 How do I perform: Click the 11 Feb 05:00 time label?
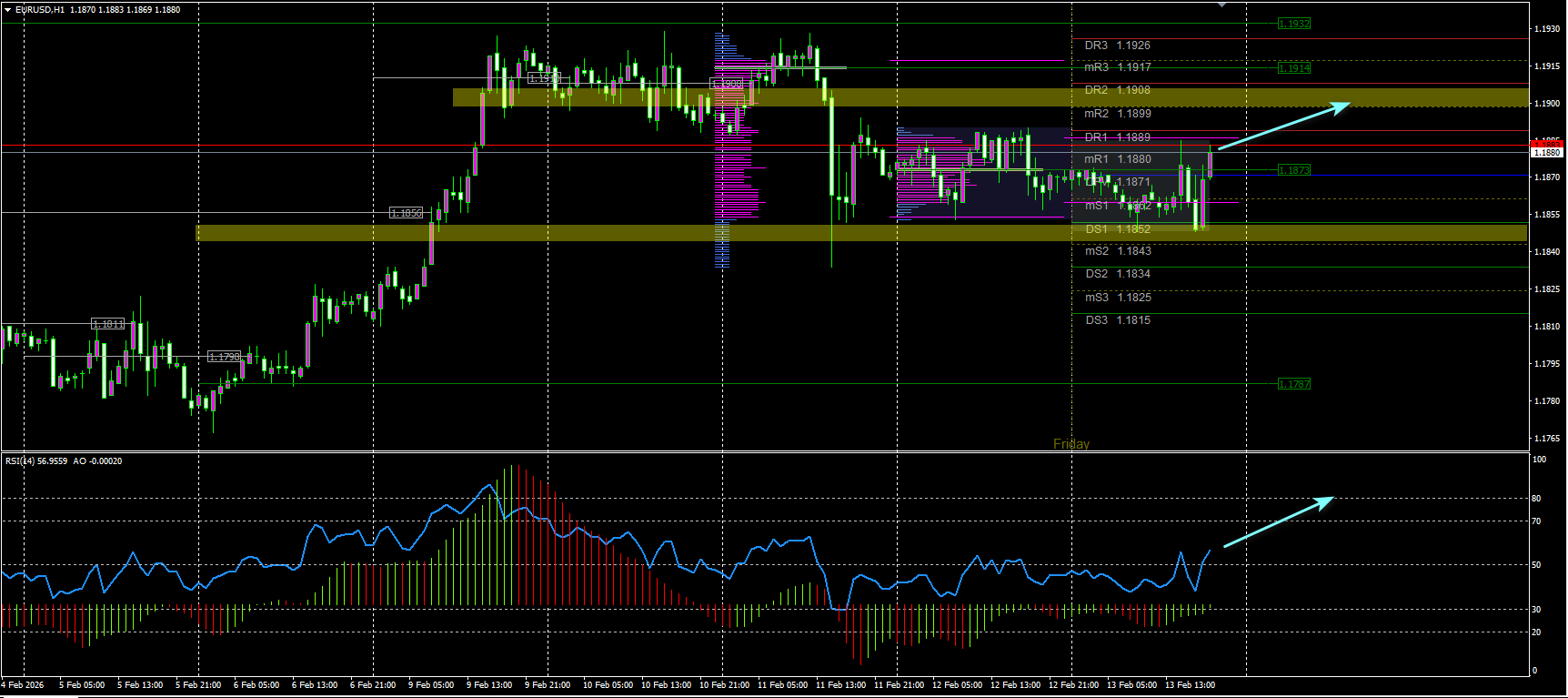(x=782, y=685)
